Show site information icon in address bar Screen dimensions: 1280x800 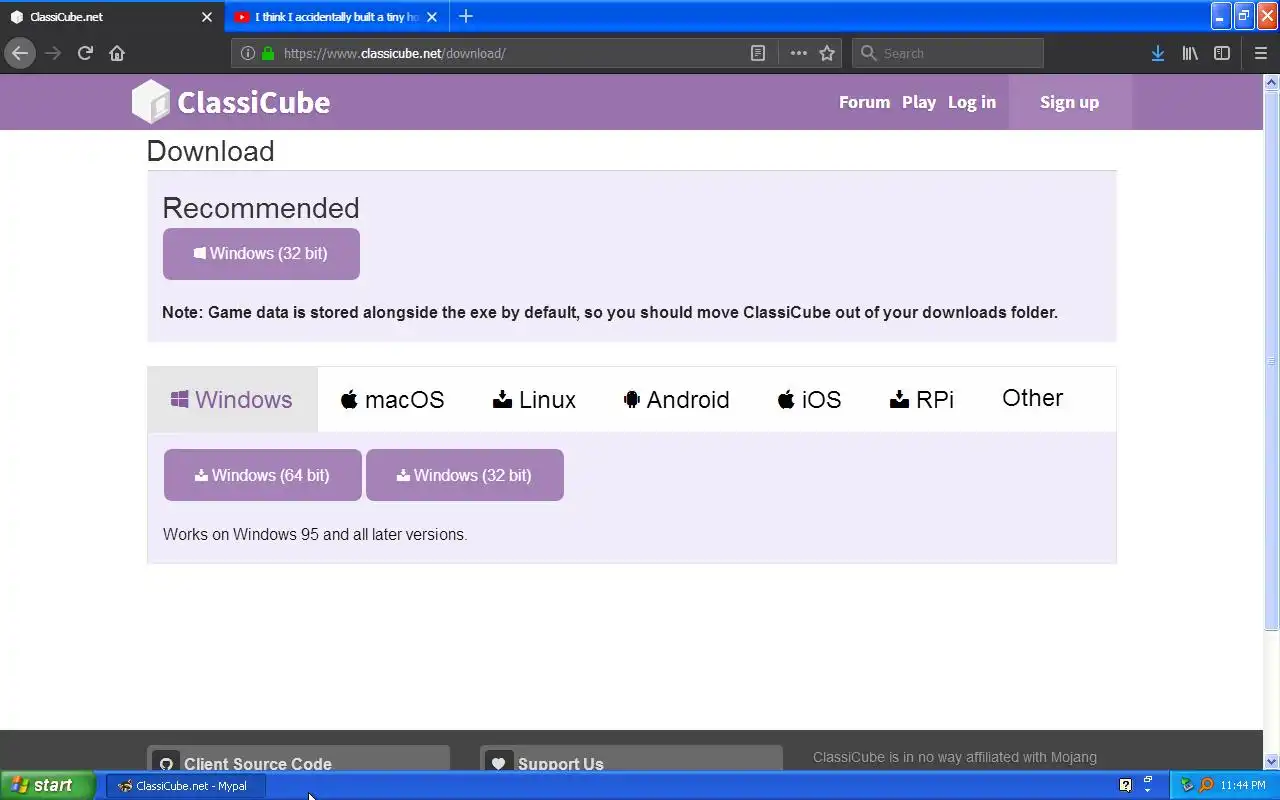(247, 53)
